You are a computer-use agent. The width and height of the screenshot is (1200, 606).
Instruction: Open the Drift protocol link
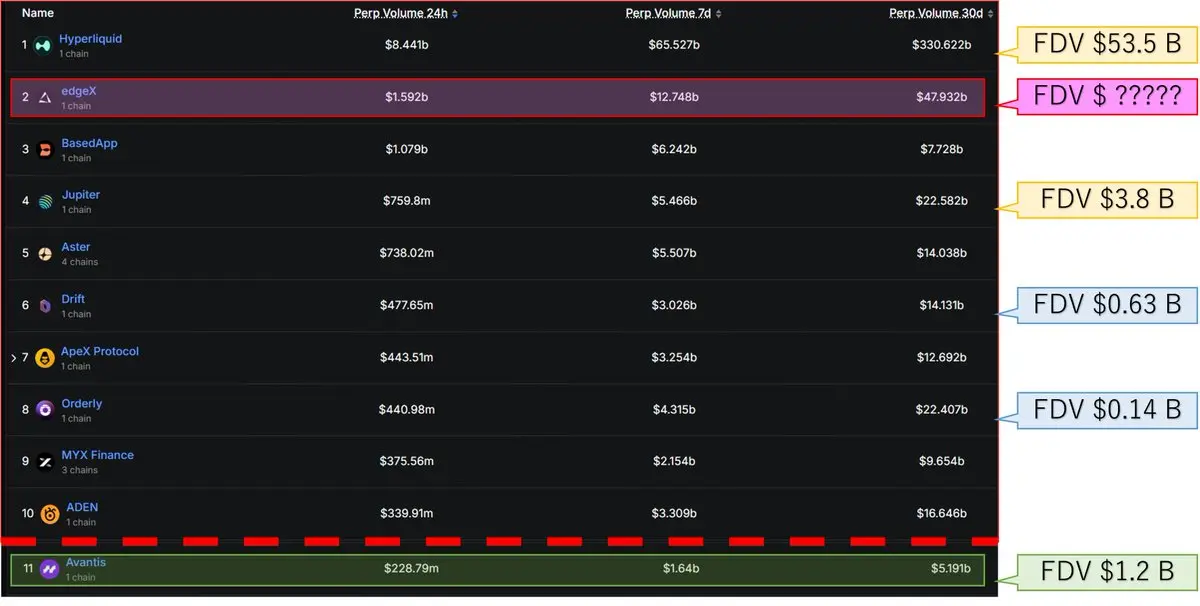73,299
